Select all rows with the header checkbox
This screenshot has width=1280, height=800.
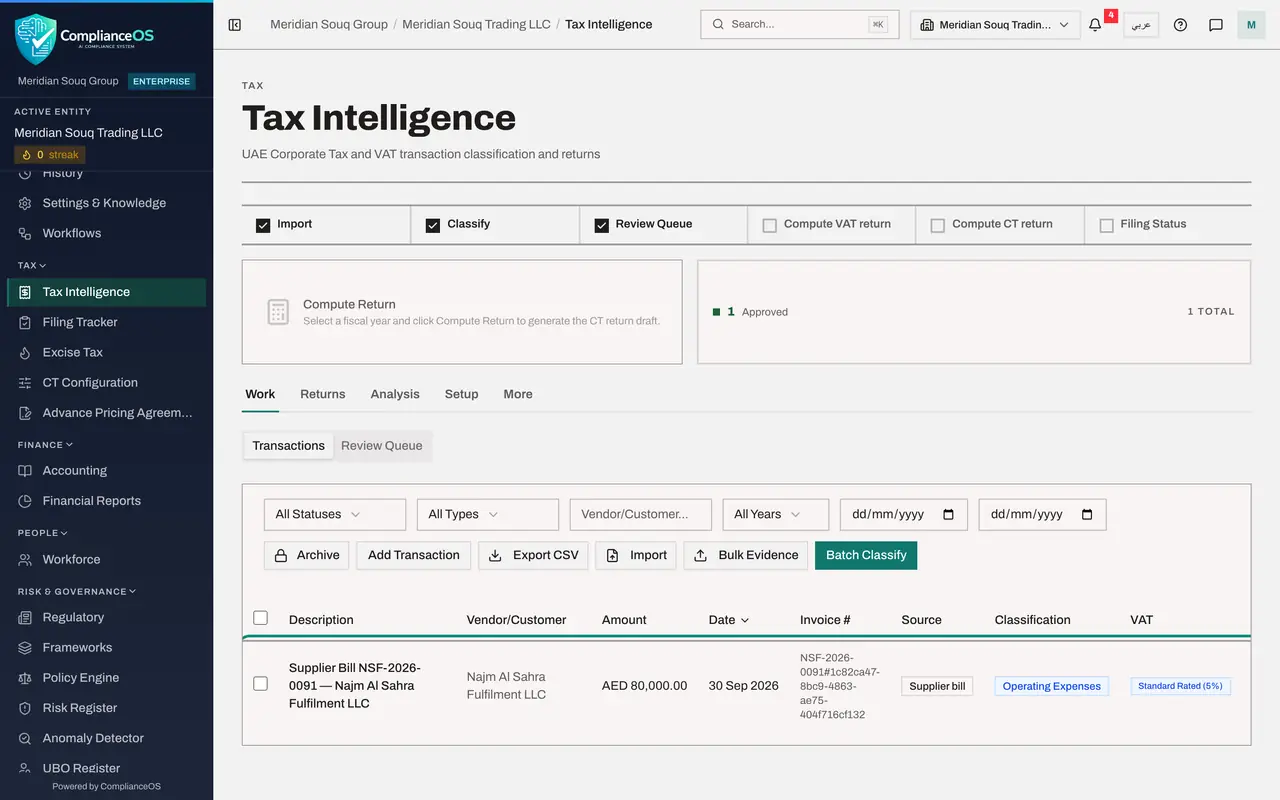pyautogui.click(x=261, y=618)
